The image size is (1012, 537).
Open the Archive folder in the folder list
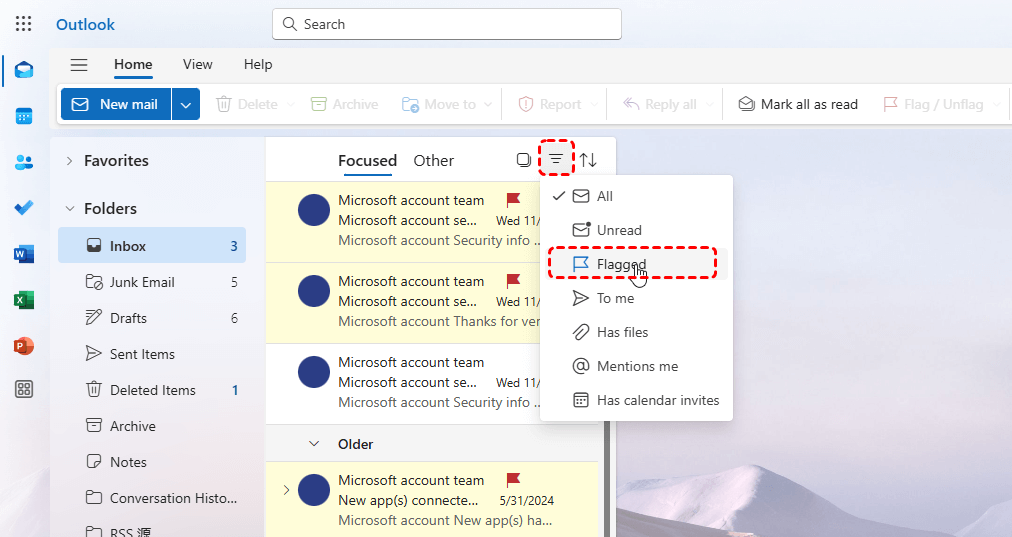pyautogui.click(x=152, y=426)
